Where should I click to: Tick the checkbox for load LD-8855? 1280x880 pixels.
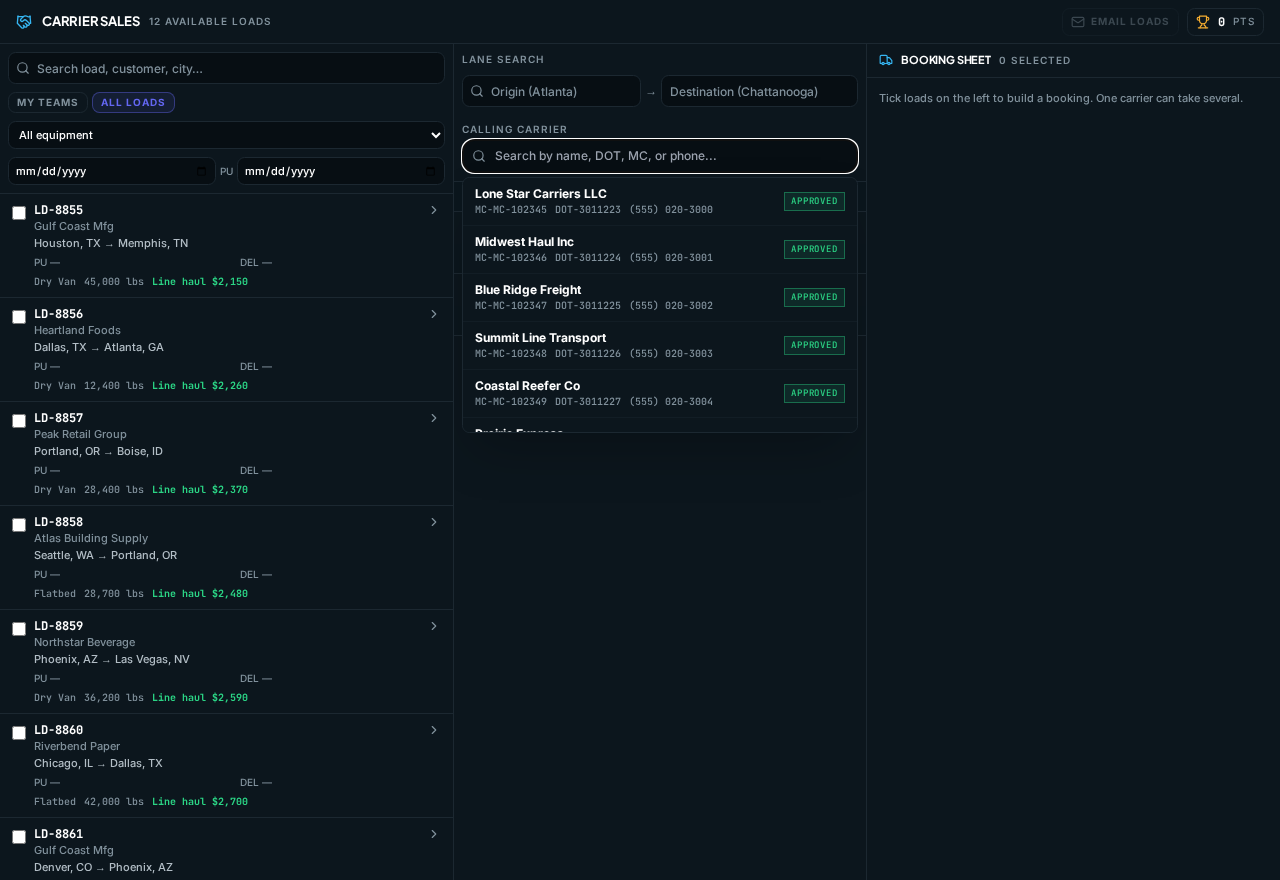(19, 213)
